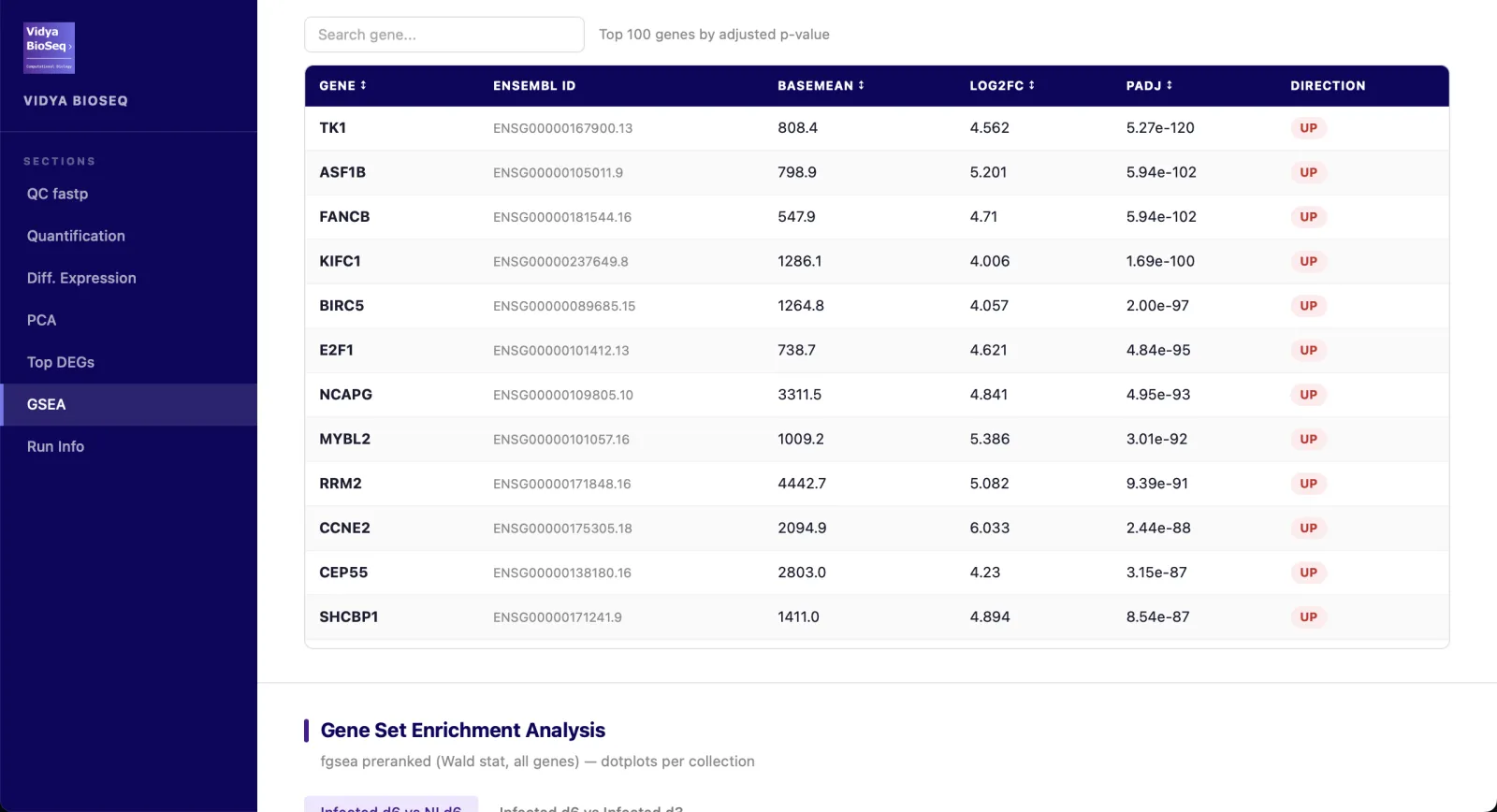Select the CCNE2 gene cell

point(344,528)
